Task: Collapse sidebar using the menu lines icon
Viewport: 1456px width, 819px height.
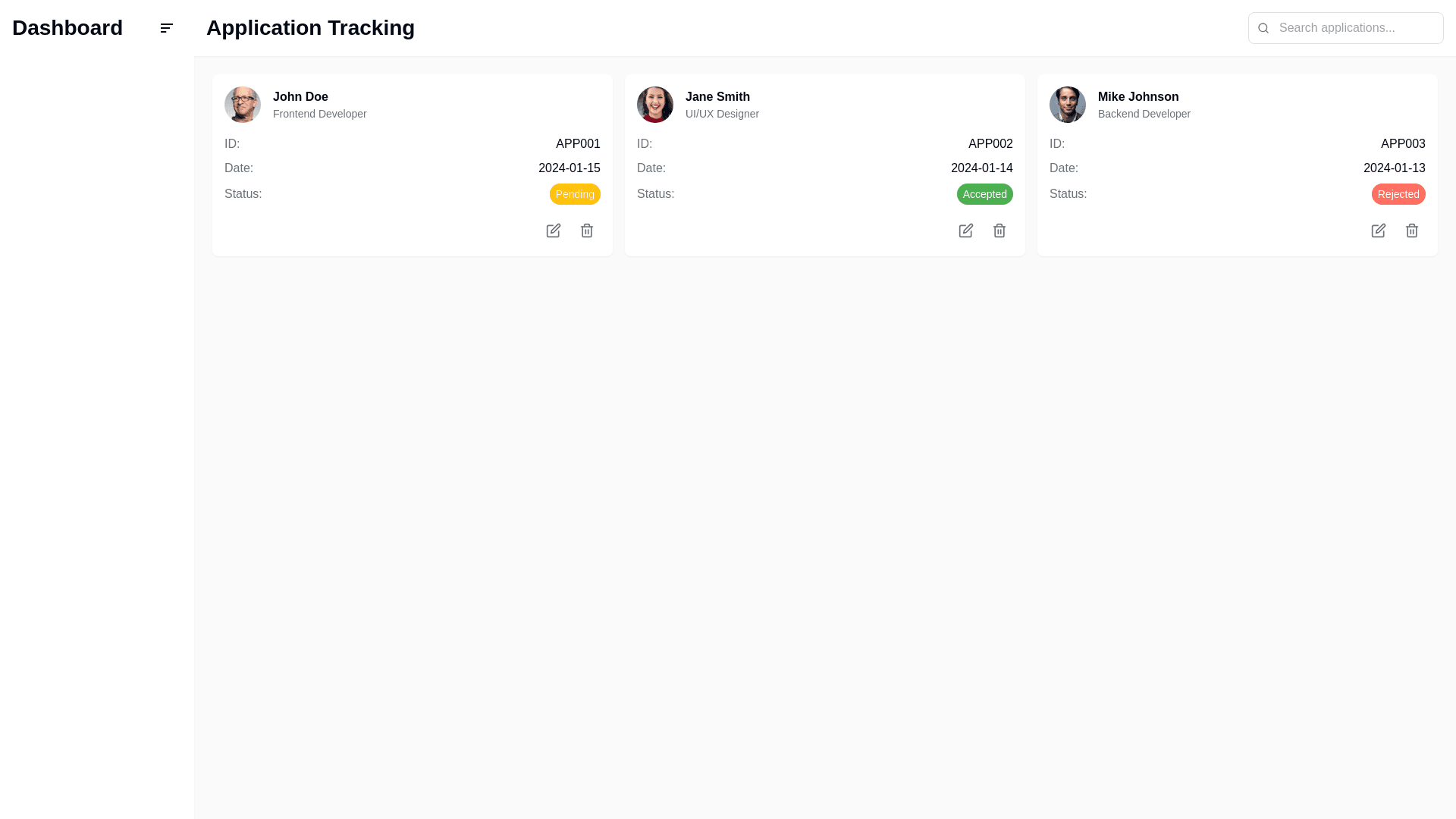Action: 167,28
